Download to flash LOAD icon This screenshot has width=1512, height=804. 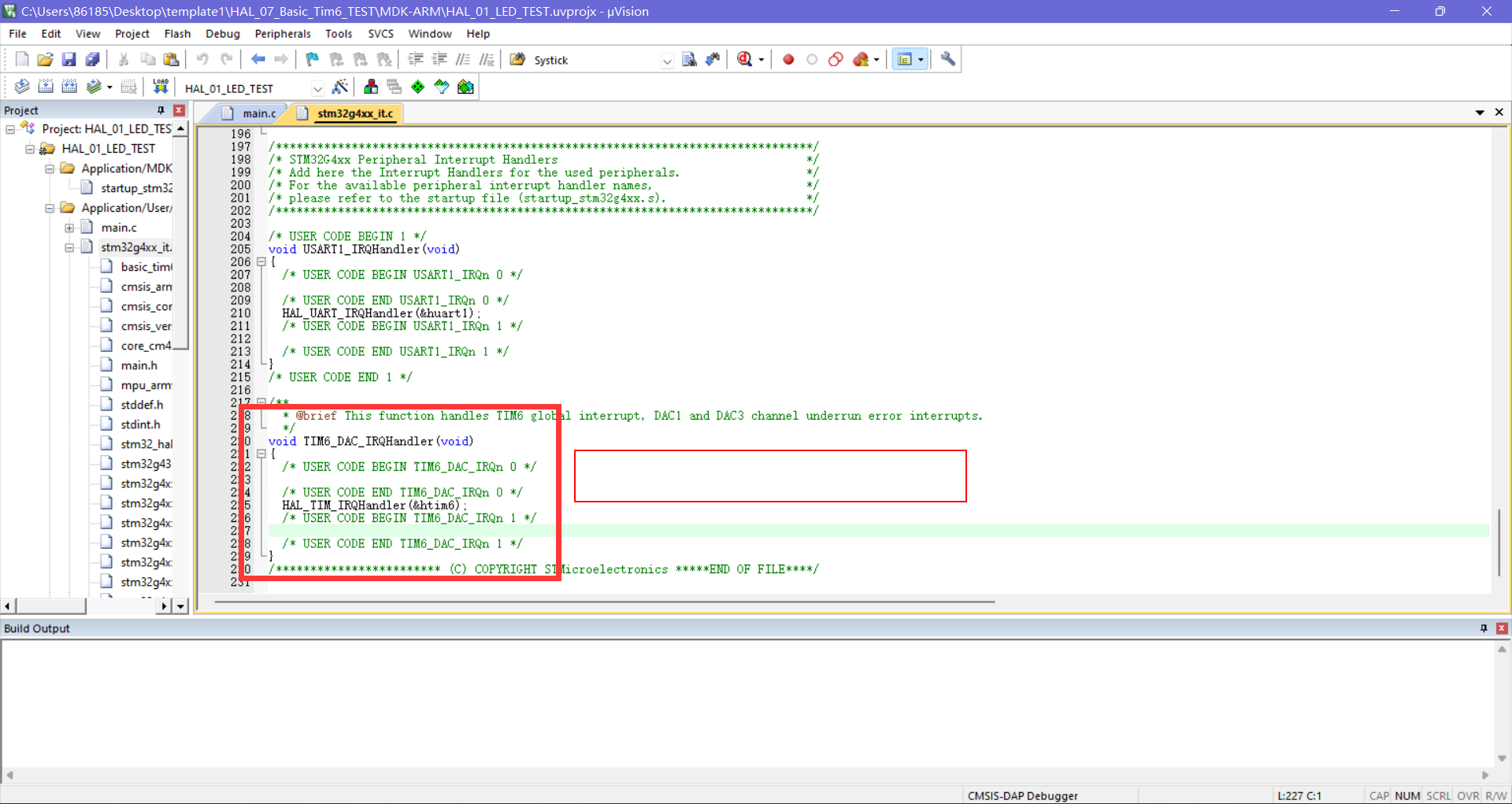pos(161,87)
